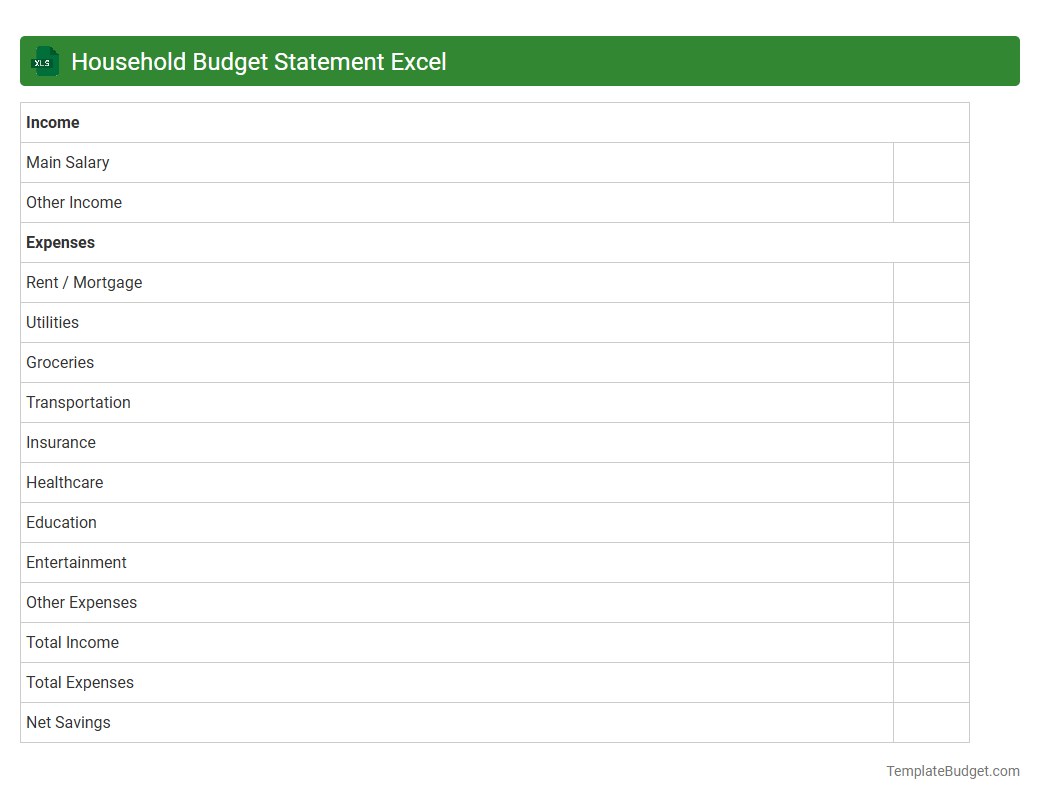Select the Other Expenses row
Image resolution: width=1040 pixels, height=800 pixels.
[x=81, y=602]
